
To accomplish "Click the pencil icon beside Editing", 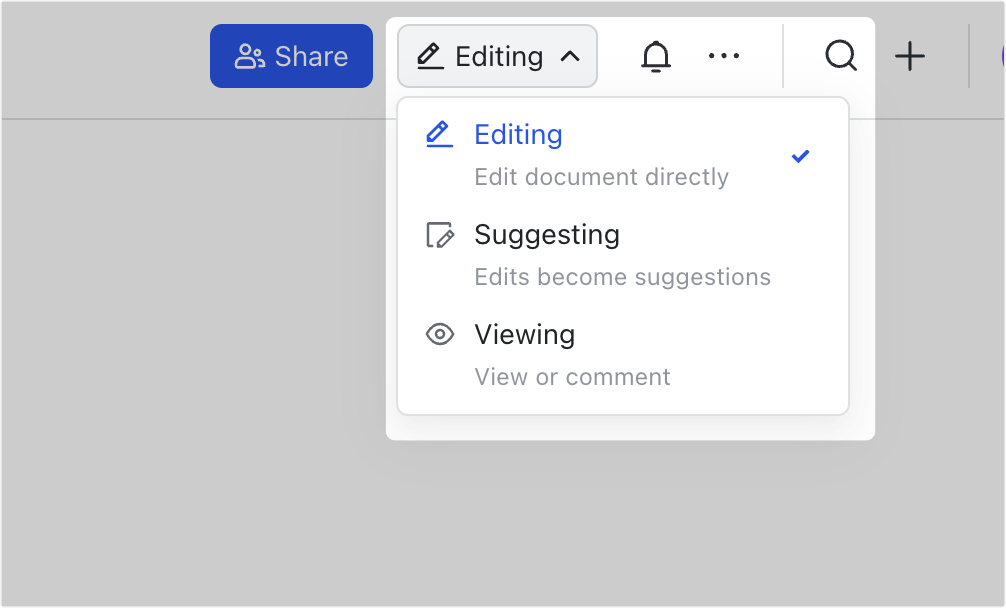I will tap(429, 56).
